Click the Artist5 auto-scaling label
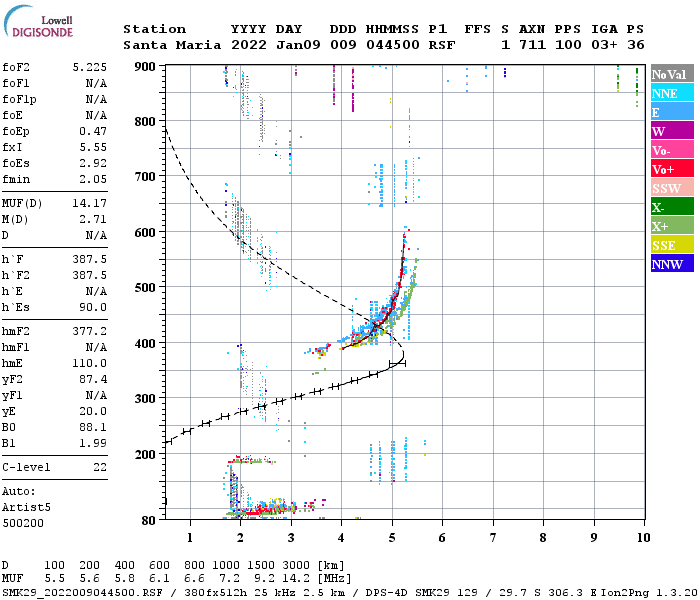The width and height of the screenshot is (700, 600). click(26, 508)
